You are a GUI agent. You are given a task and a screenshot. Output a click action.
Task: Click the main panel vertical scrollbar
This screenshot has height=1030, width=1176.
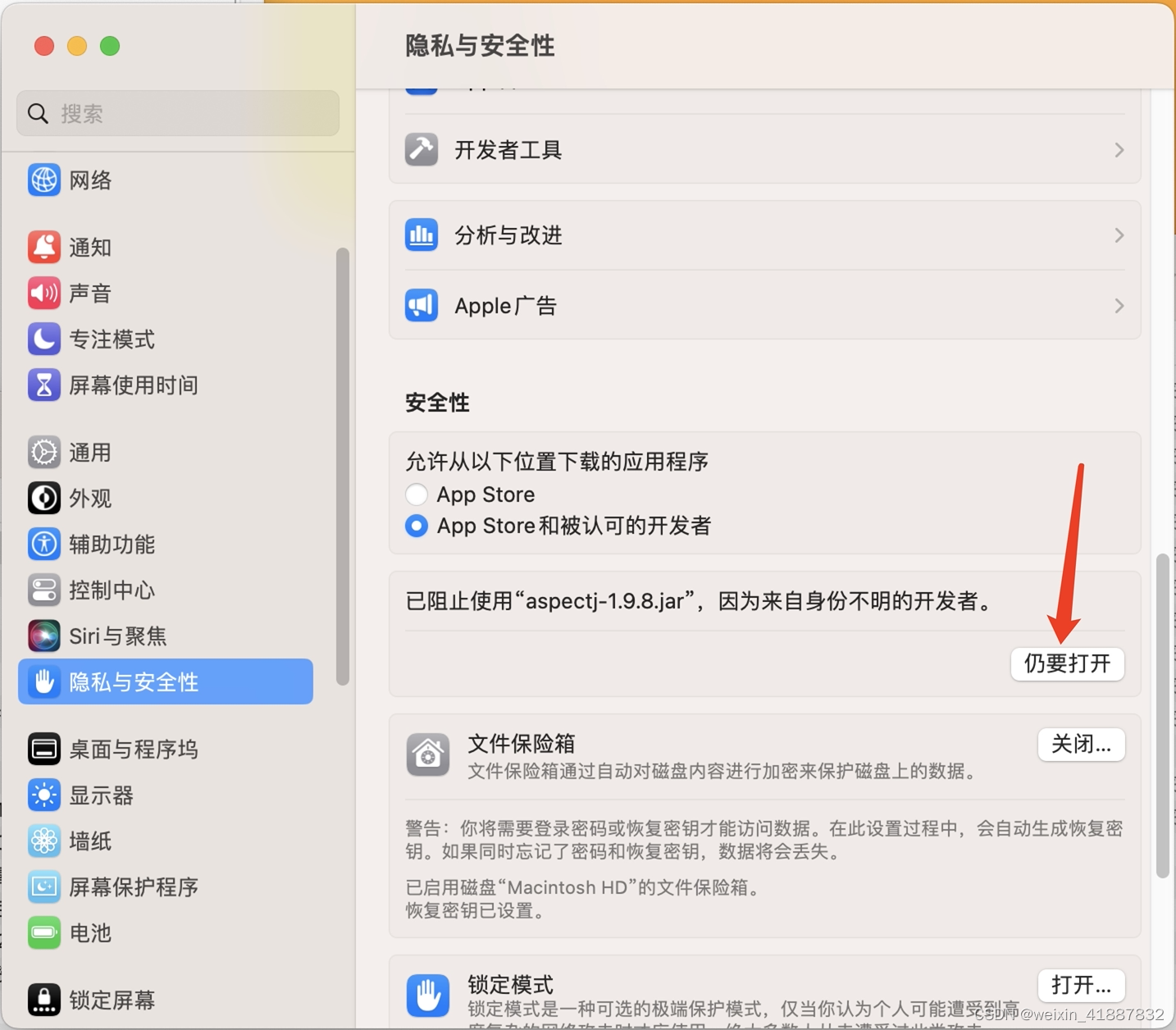pos(1162,716)
